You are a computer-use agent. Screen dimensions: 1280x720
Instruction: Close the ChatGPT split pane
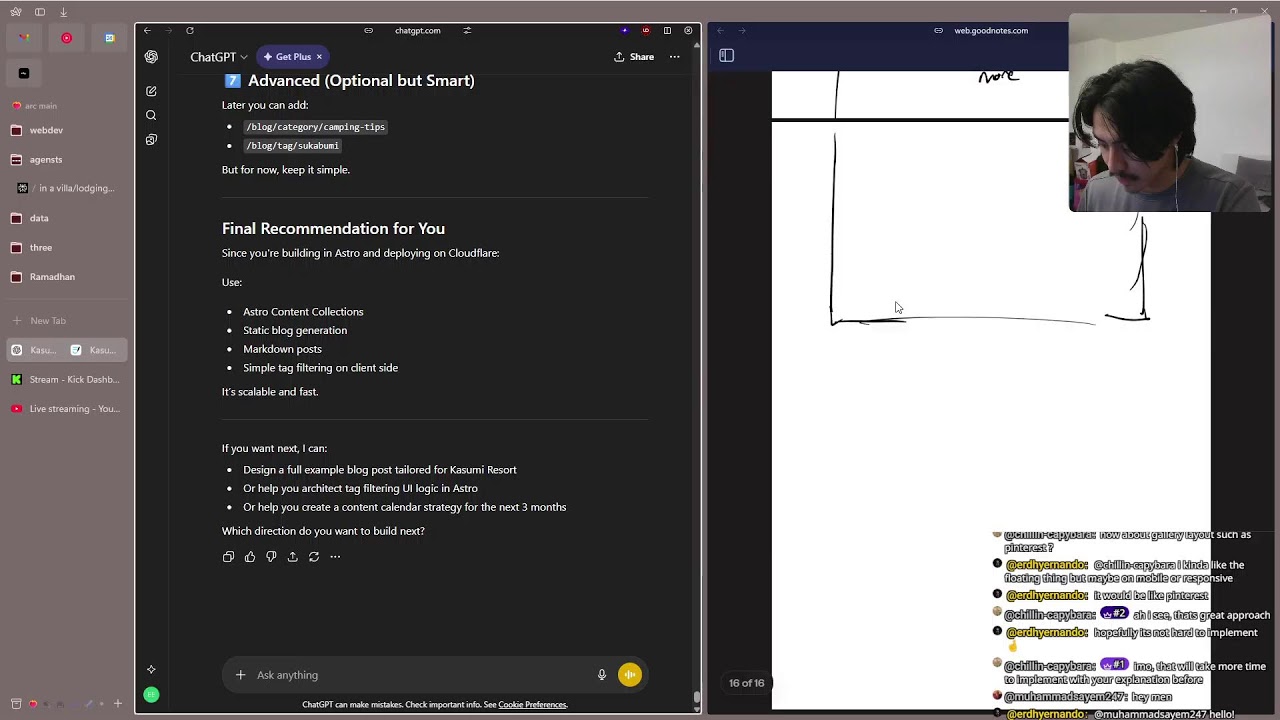[x=688, y=31]
